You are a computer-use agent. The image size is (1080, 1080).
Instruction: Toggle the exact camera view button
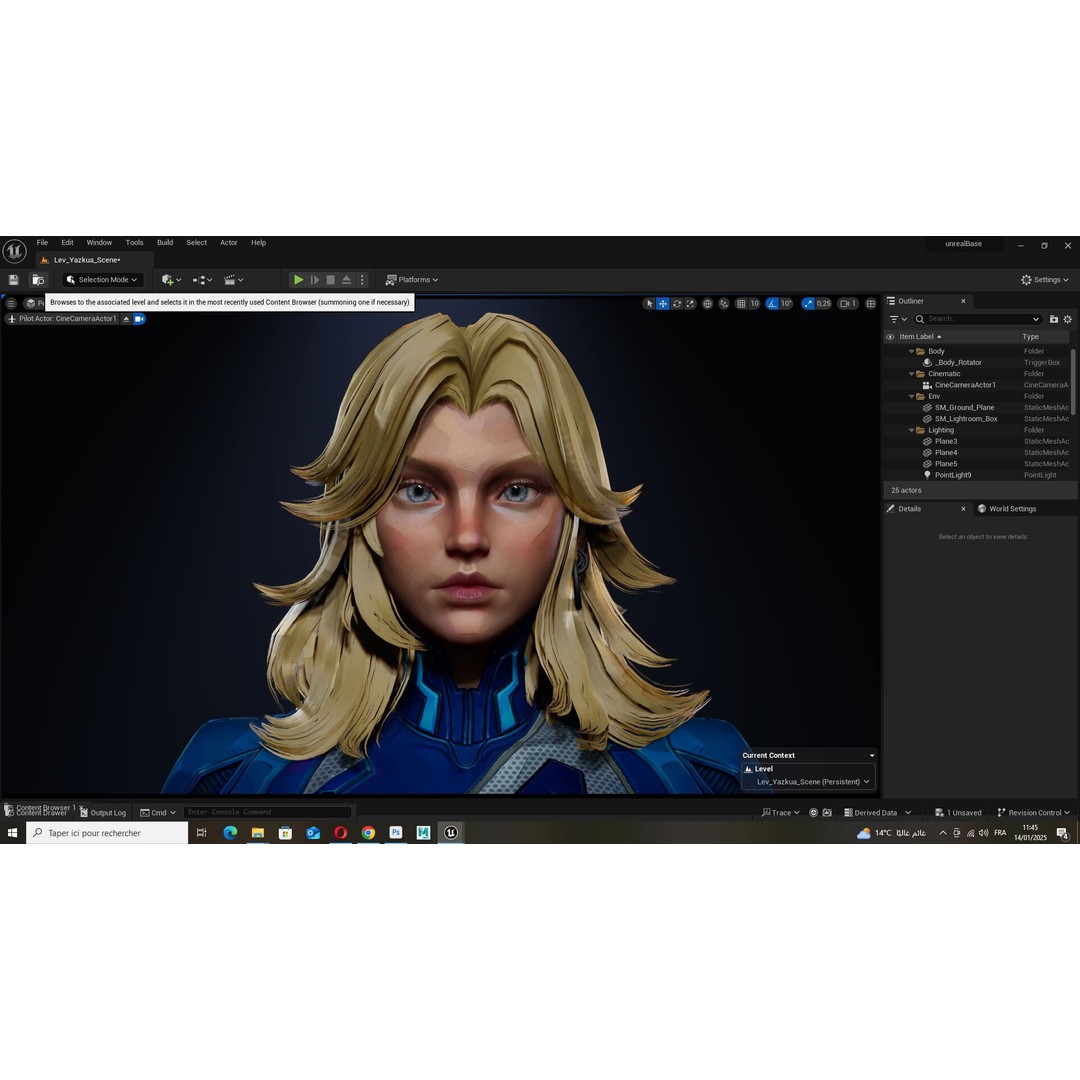[139, 319]
